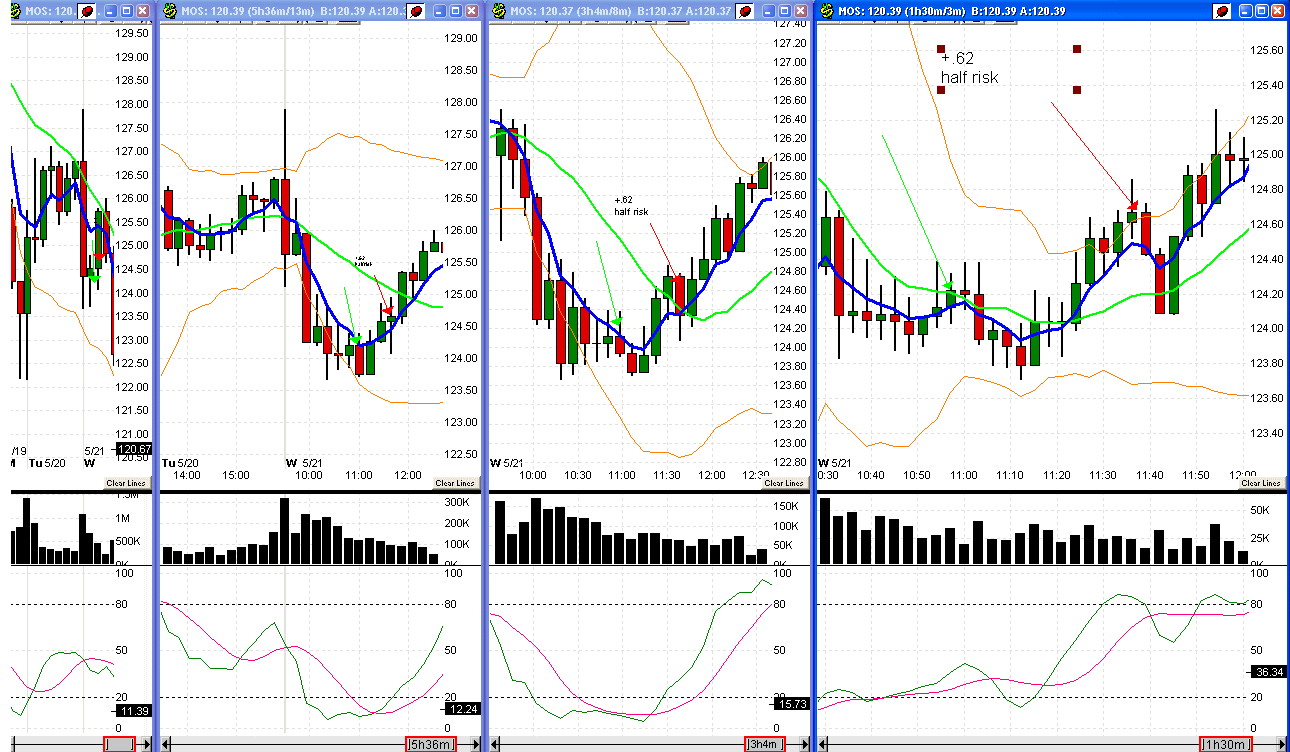Click the right scroll arrow below the 5h36m chart

tap(475, 744)
